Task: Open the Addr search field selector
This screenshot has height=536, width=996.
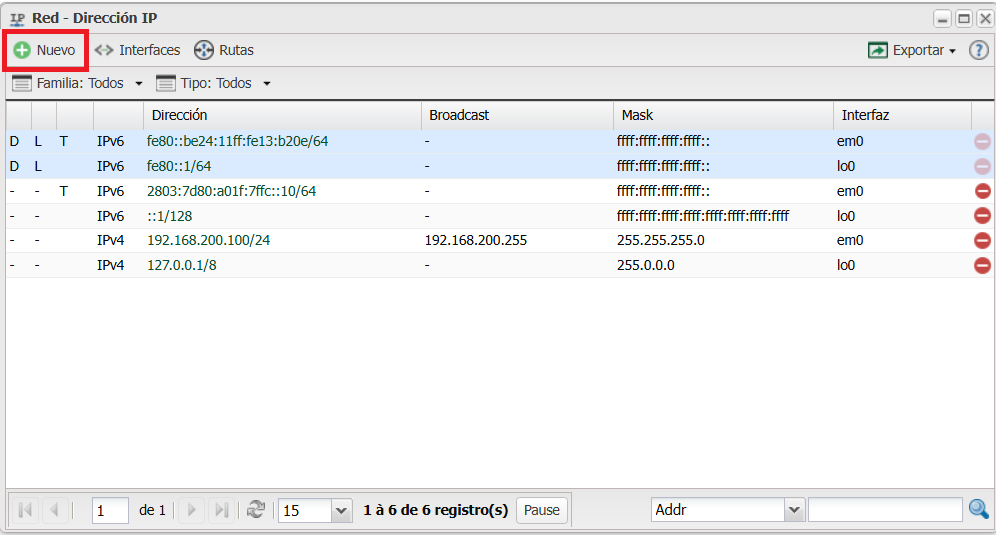Action: click(794, 510)
